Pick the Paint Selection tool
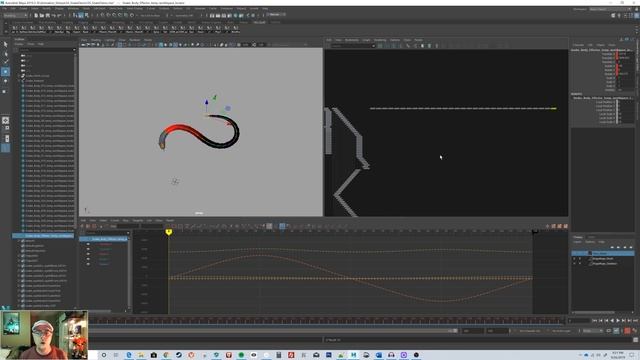 pos(5,62)
